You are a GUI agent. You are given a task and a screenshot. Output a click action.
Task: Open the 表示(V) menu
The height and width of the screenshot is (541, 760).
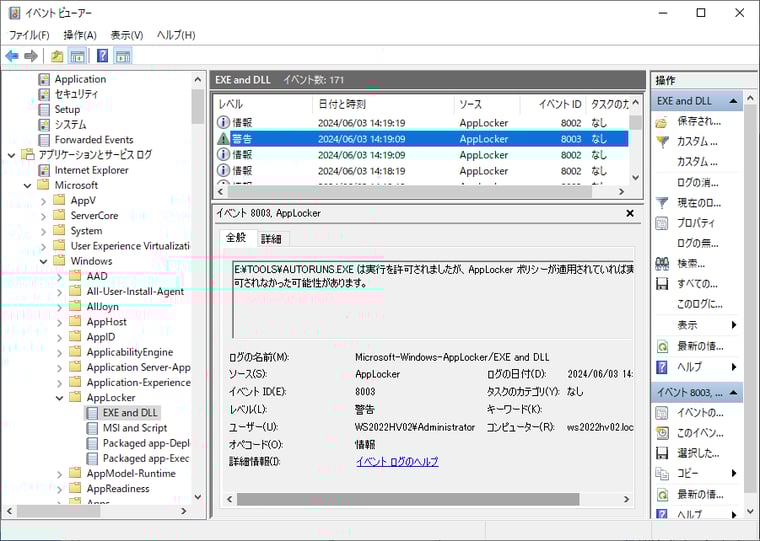tap(127, 35)
